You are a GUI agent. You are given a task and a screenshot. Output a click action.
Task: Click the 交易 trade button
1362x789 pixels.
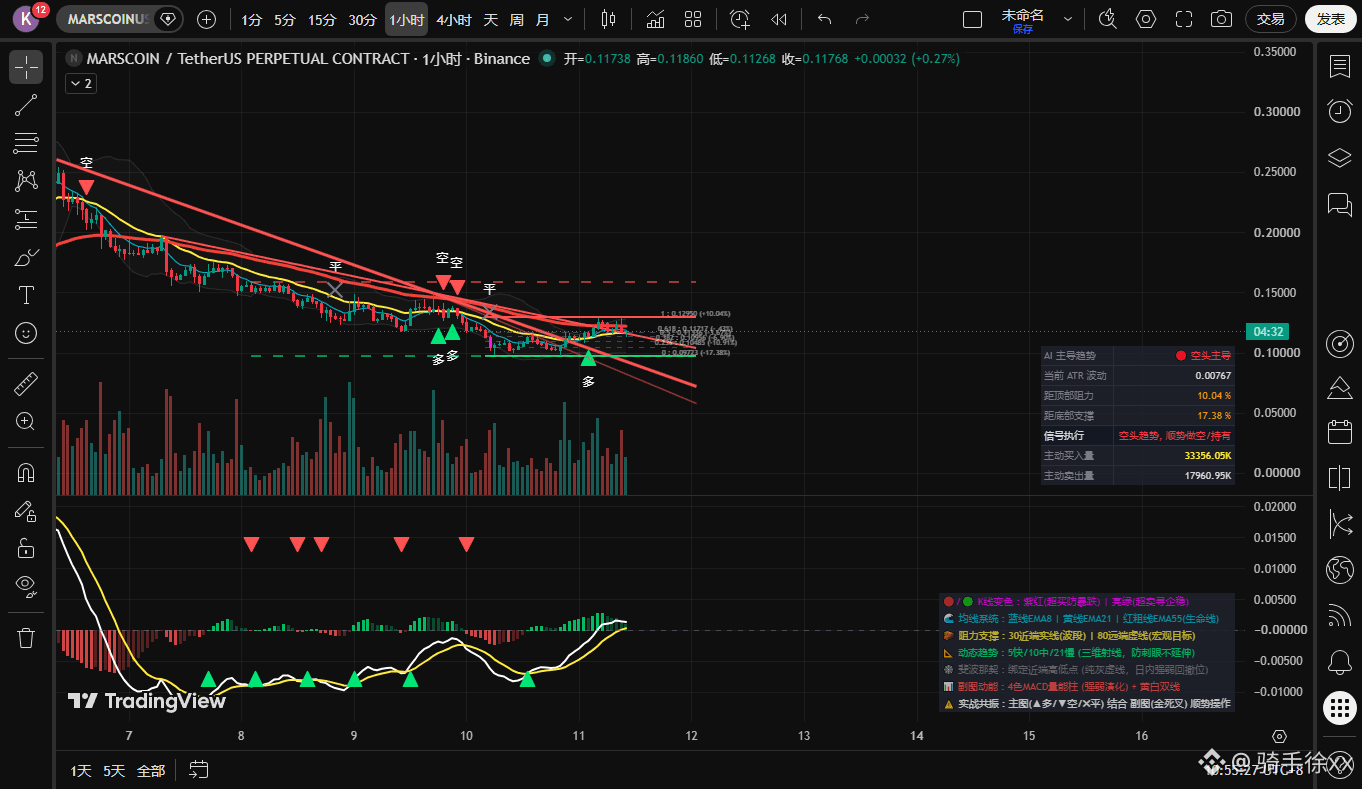(x=1271, y=19)
